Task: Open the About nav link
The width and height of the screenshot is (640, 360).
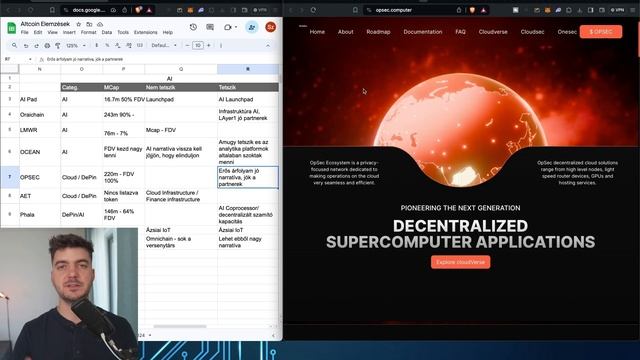Action: point(345,32)
